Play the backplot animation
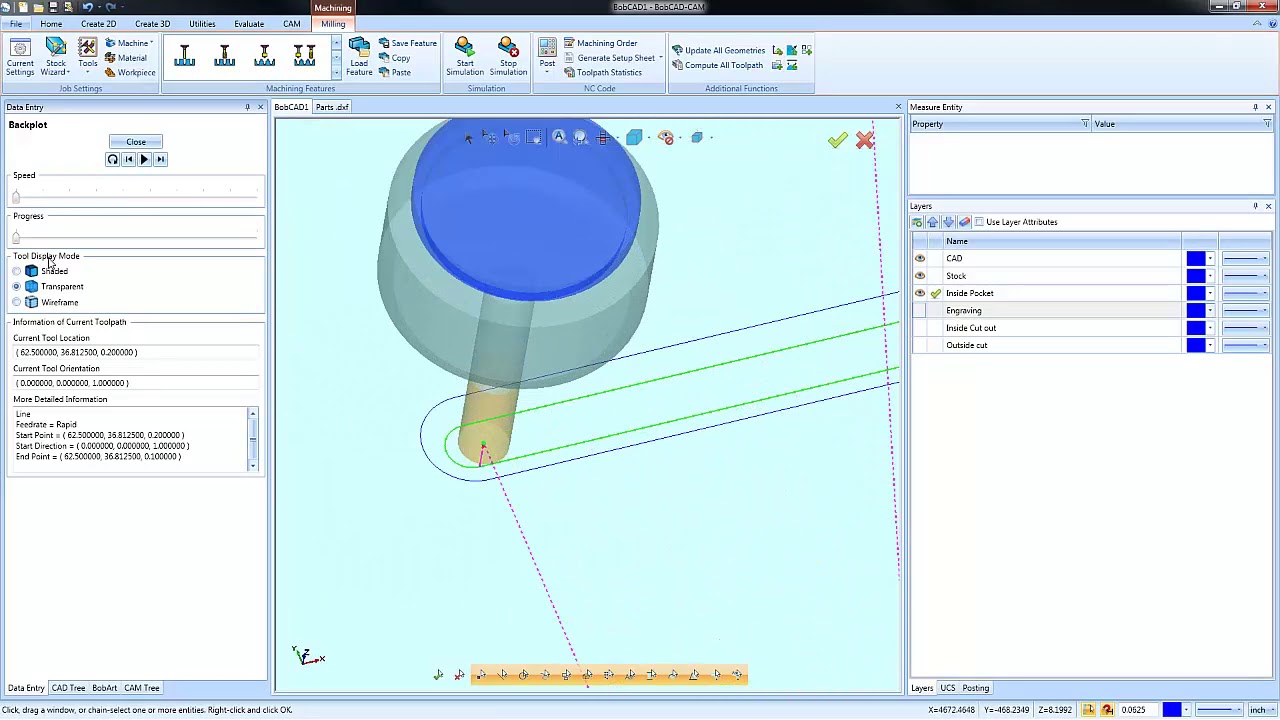The width and height of the screenshot is (1280, 720). (144, 159)
